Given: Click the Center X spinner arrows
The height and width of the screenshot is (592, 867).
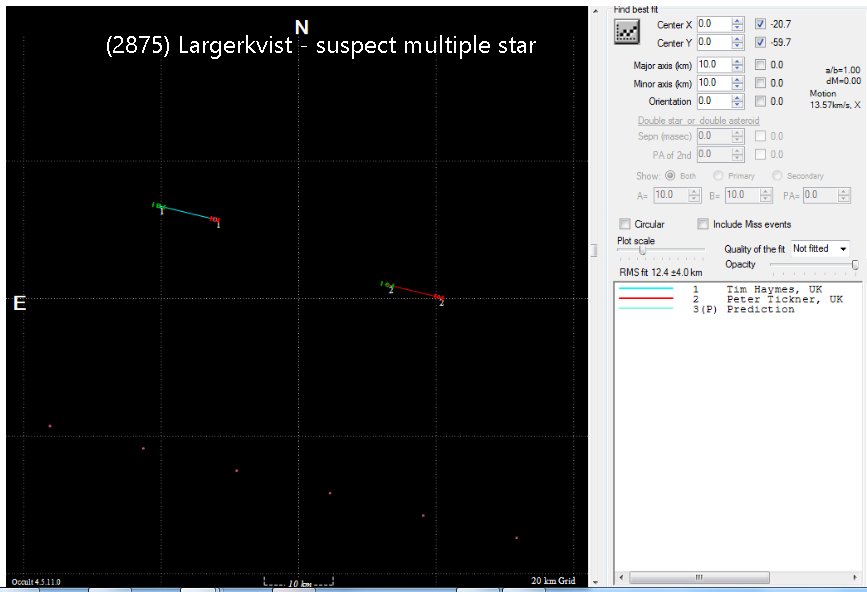Looking at the screenshot, I should point(738,24).
